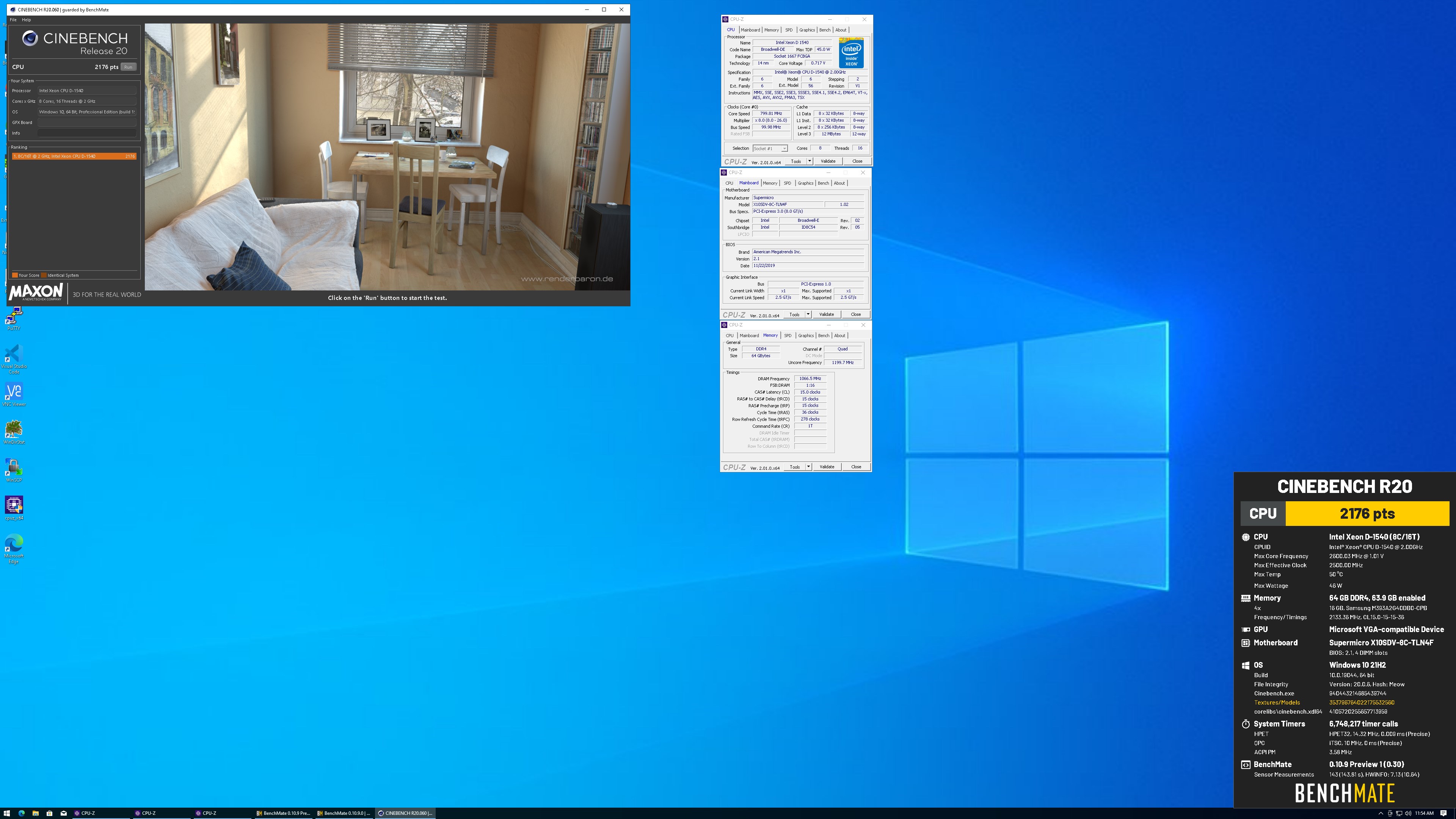Open network status from the tray
The image size is (1456, 819).
[x=1399, y=813]
